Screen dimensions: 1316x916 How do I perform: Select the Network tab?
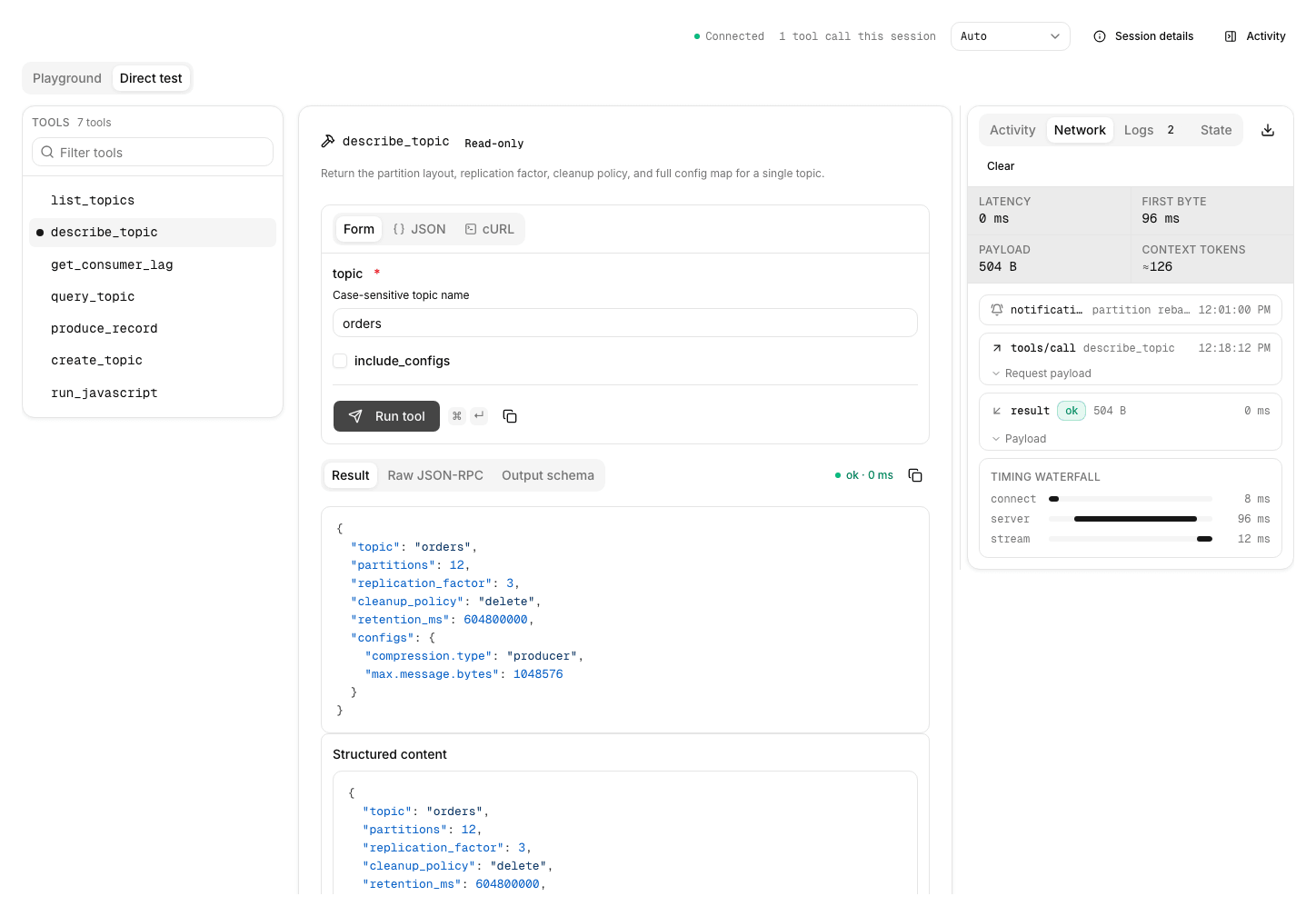pos(1080,130)
